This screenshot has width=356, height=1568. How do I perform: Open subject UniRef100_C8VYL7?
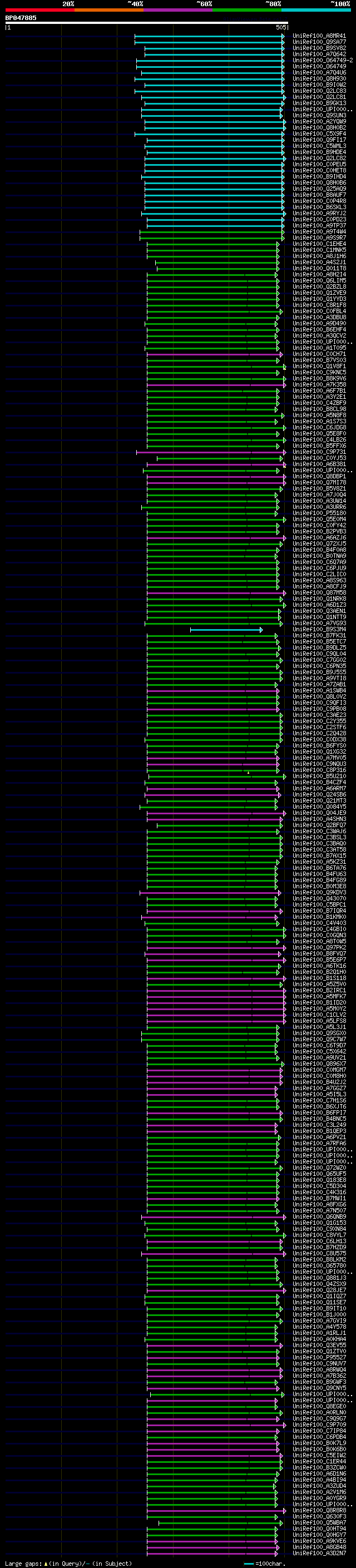click(x=319, y=1234)
